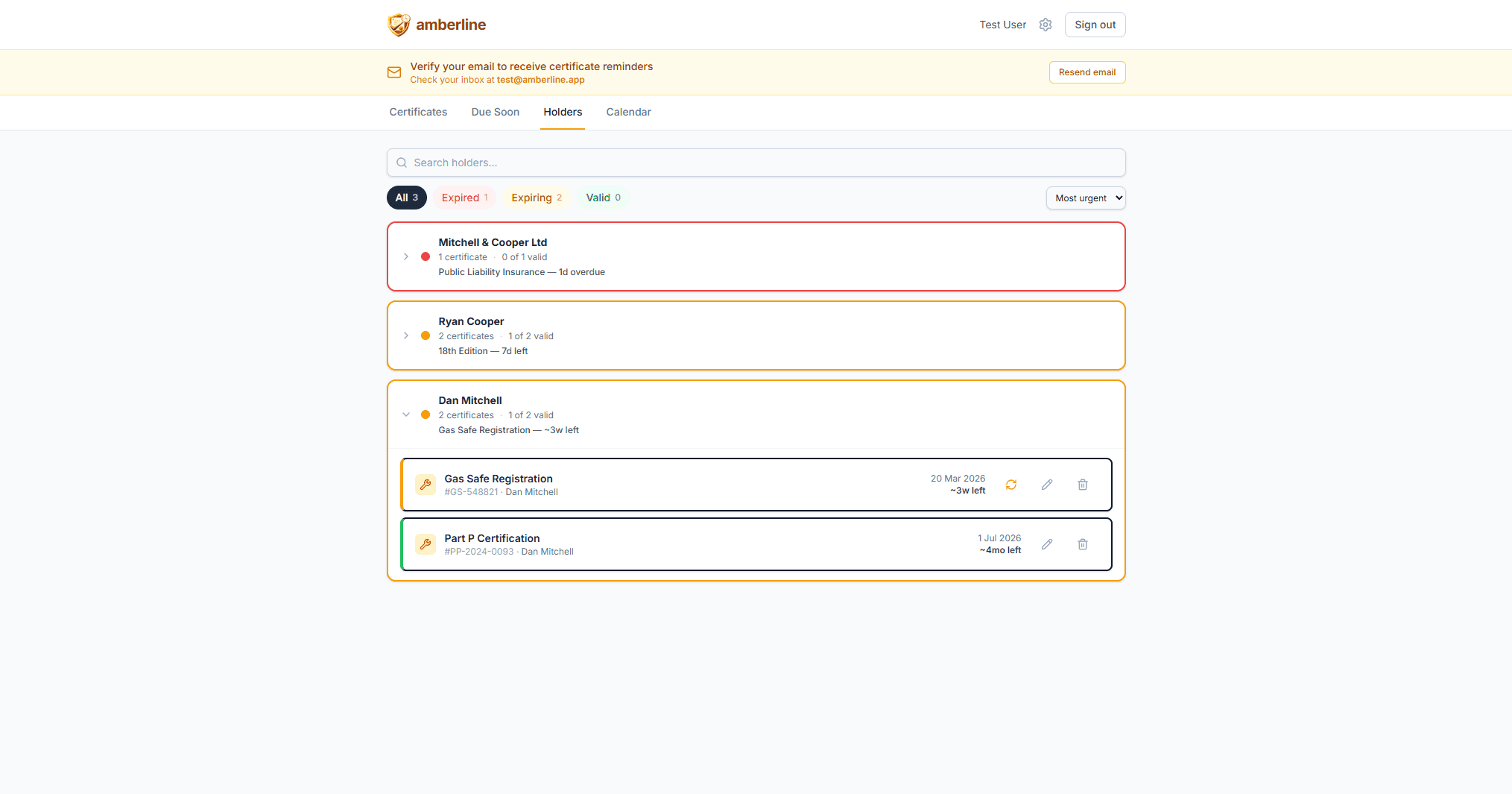This screenshot has height=794, width=1512.
Task: Open settings via the gear icon
Action: click(1046, 25)
